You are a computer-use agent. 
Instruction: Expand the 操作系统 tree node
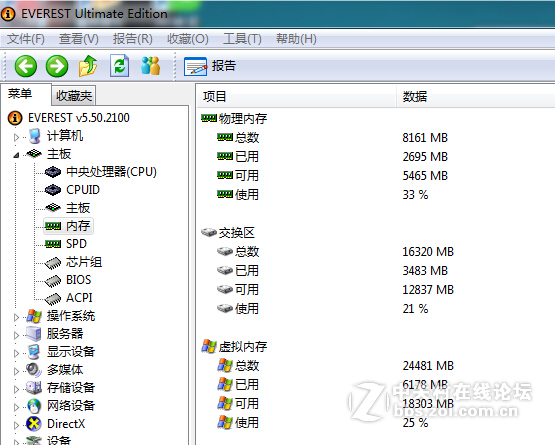click(x=16, y=317)
